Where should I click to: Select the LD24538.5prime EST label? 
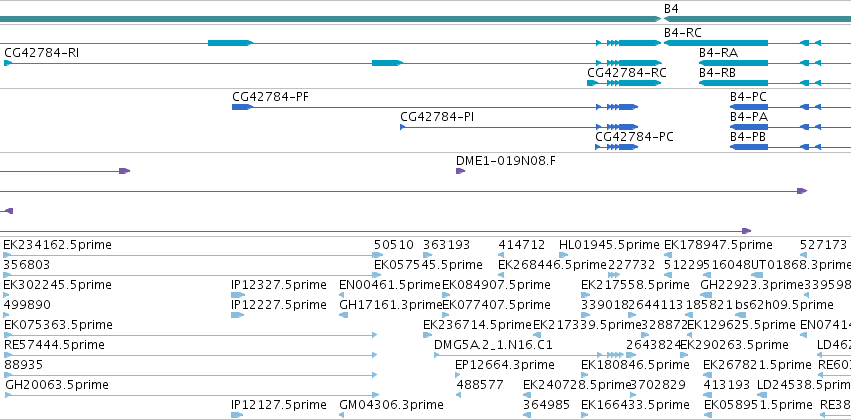pyautogui.click(x=804, y=385)
